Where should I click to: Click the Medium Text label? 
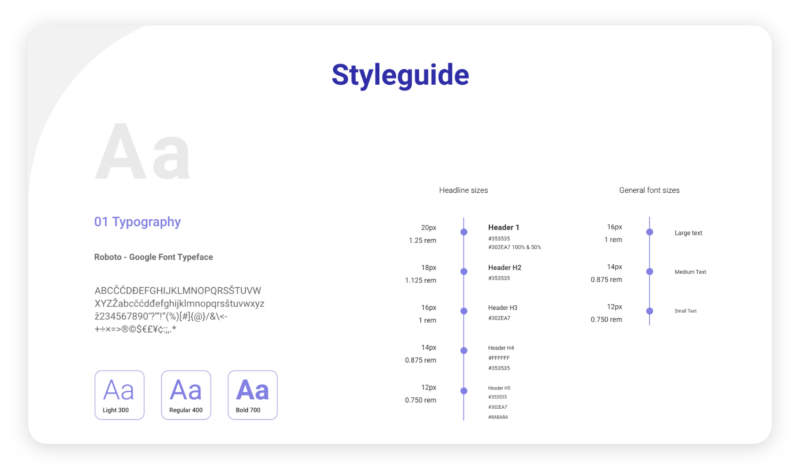coord(690,272)
